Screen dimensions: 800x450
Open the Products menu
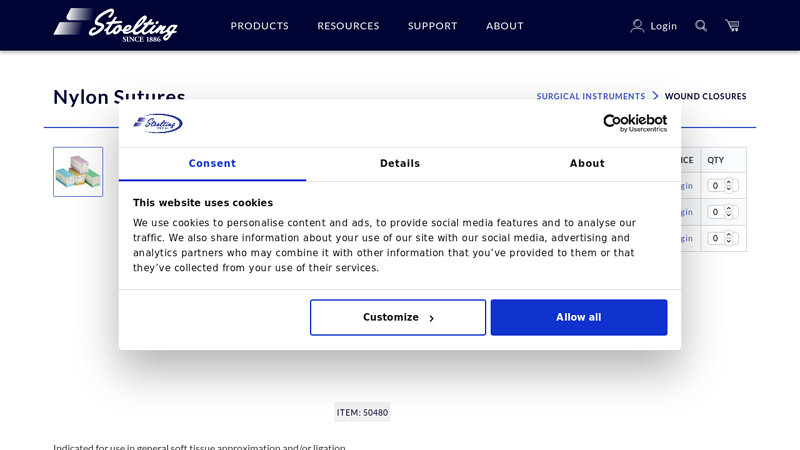[259, 26]
